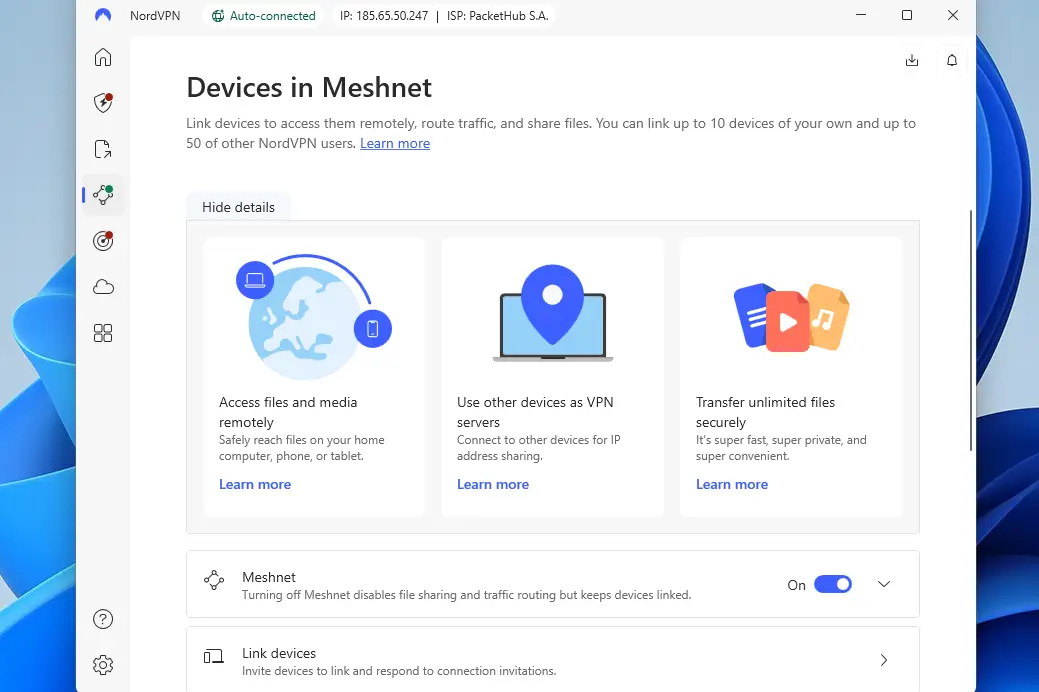This screenshot has width=1039, height=692.
Task: Click Transfer unlimited files securely heading
Action: pos(765,412)
